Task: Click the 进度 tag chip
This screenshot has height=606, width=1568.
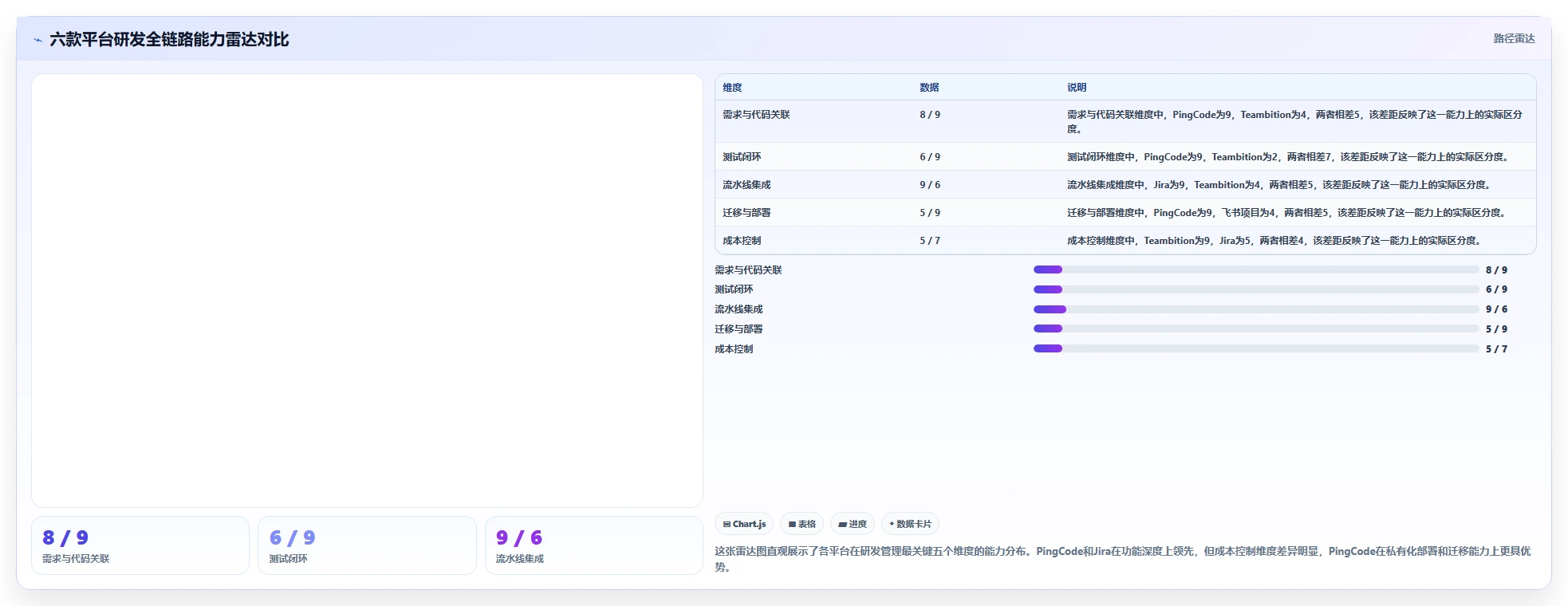Action: pyautogui.click(x=853, y=524)
